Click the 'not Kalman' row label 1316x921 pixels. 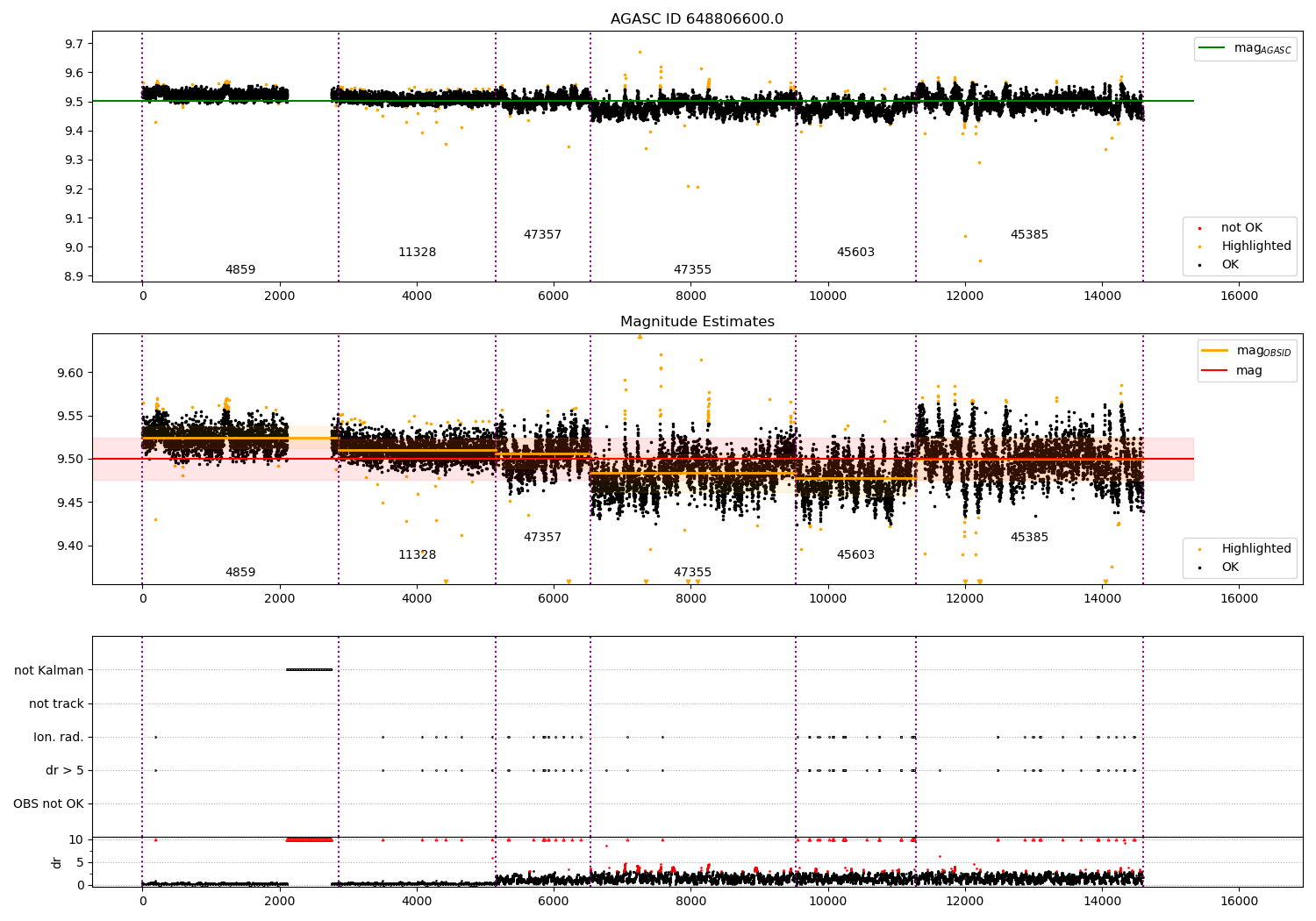point(49,671)
